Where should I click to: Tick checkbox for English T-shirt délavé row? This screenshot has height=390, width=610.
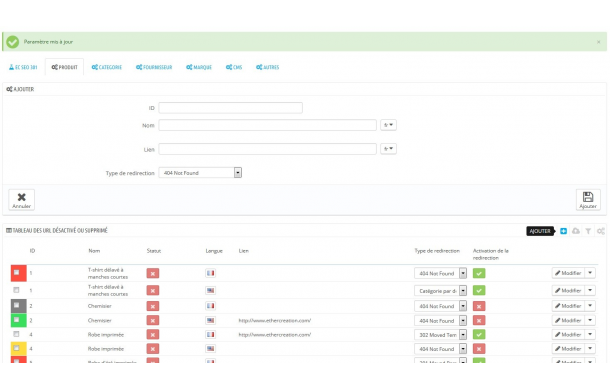tap(16, 290)
